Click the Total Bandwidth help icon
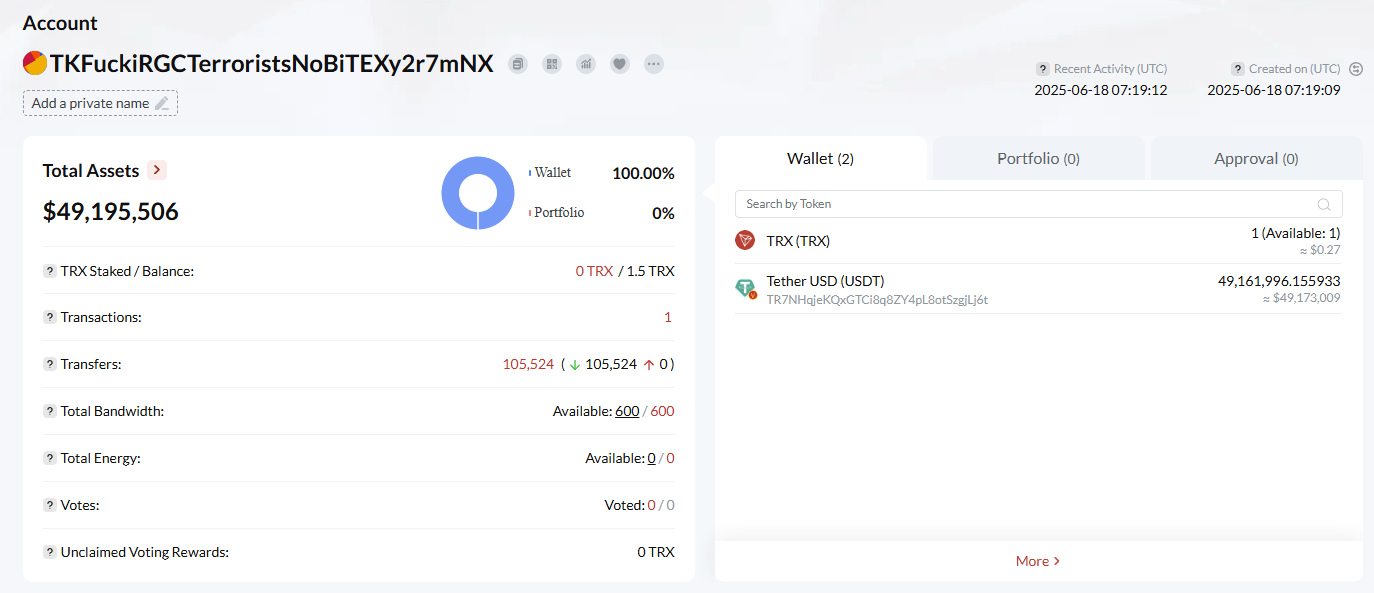This screenshot has width=1374, height=593. 49,411
